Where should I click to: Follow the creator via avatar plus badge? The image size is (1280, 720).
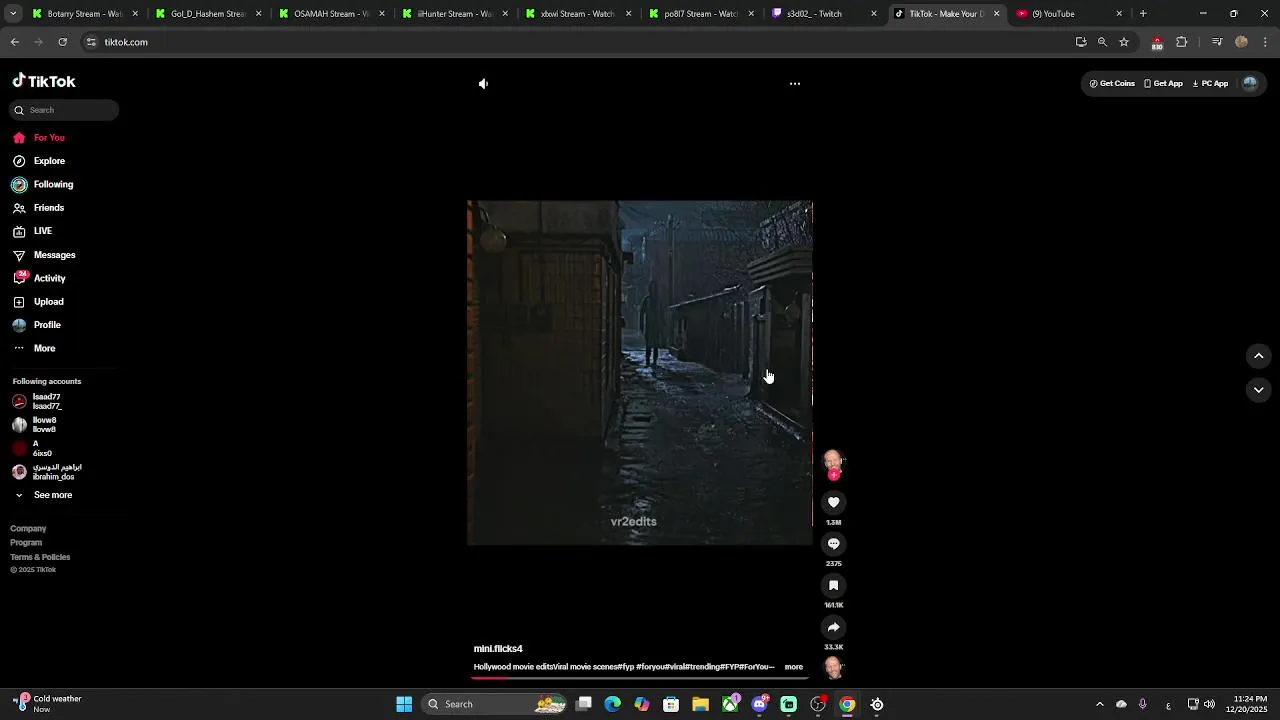click(x=834, y=475)
